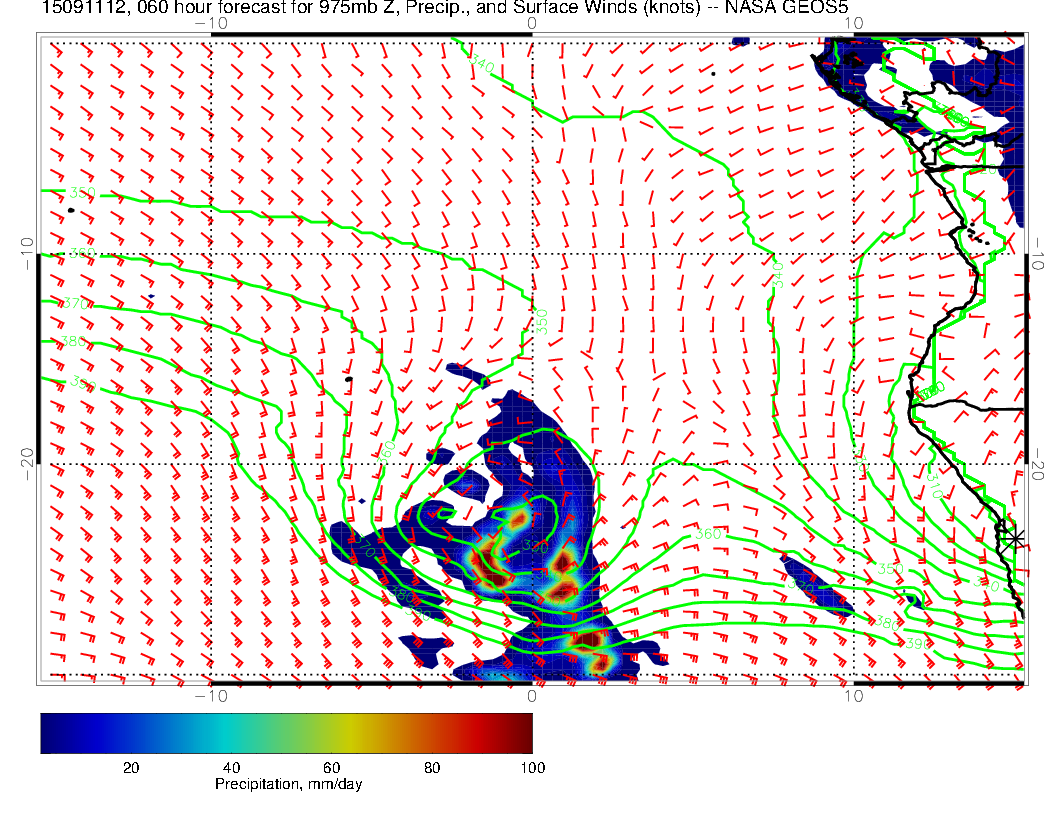Click the black asterisk marker on the coast
Screen dimensions: 1056x816
point(1015,538)
